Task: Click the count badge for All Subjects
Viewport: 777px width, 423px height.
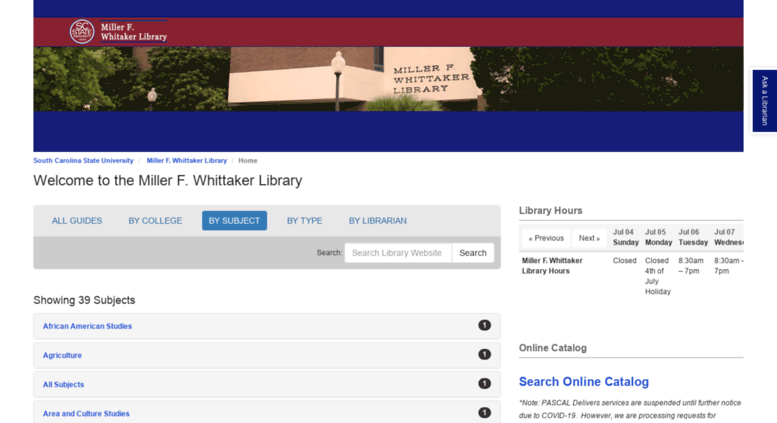Action: (484, 384)
